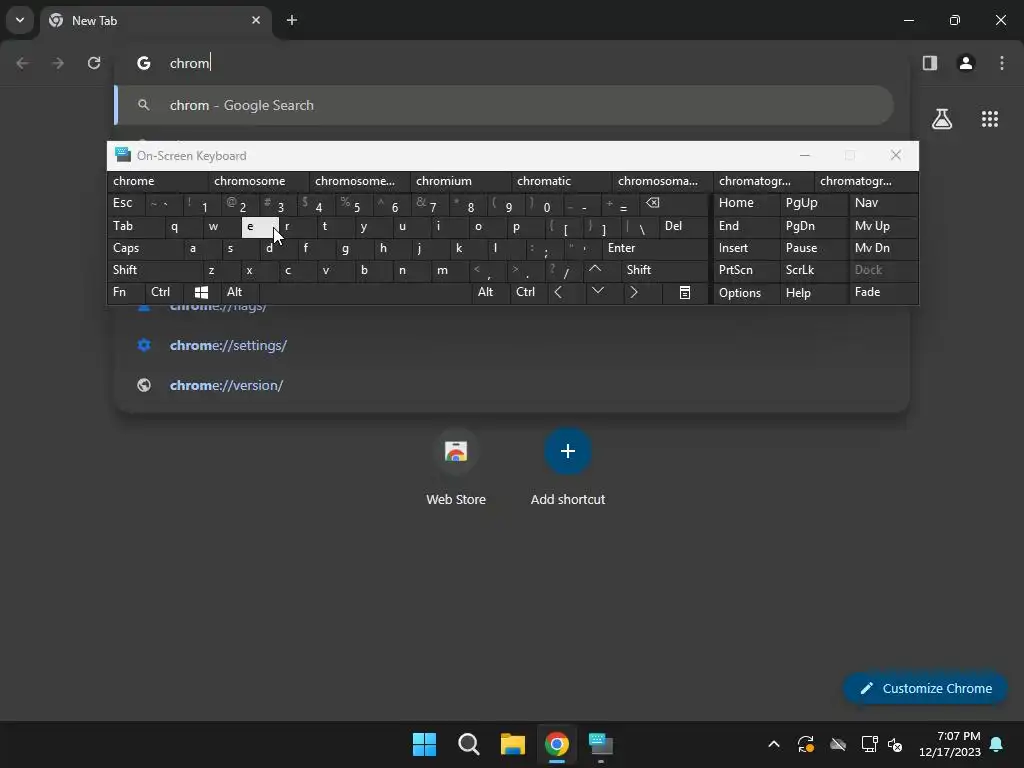Toggle the left Ctrl key on keyboard
This screenshot has width=1024, height=768.
click(x=165, y=292)
